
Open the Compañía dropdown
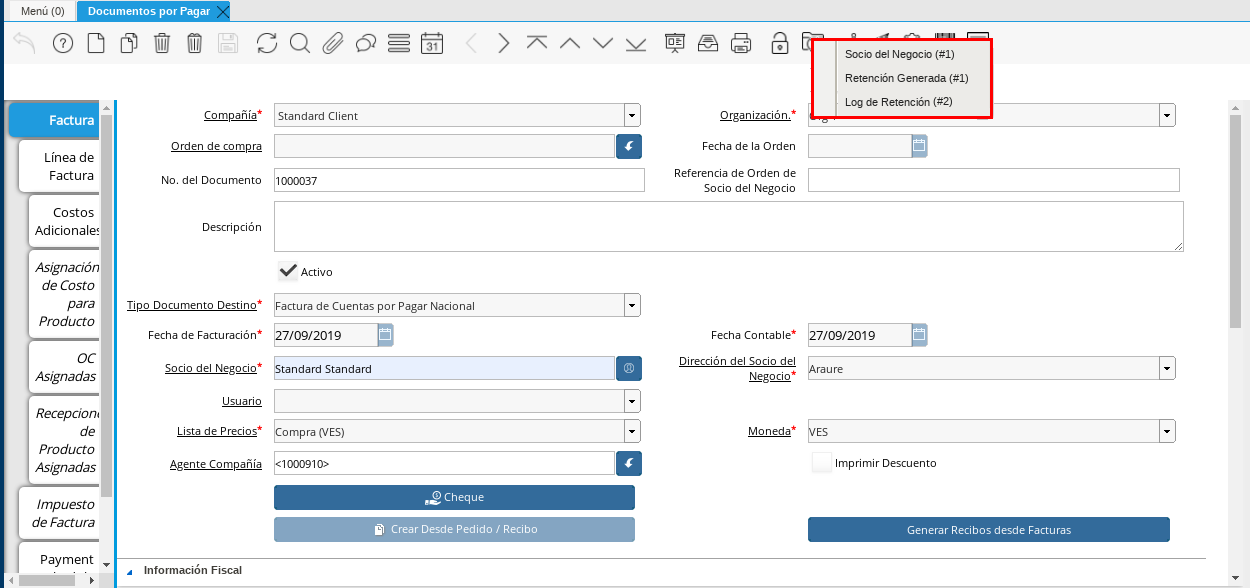pos(631,115)
